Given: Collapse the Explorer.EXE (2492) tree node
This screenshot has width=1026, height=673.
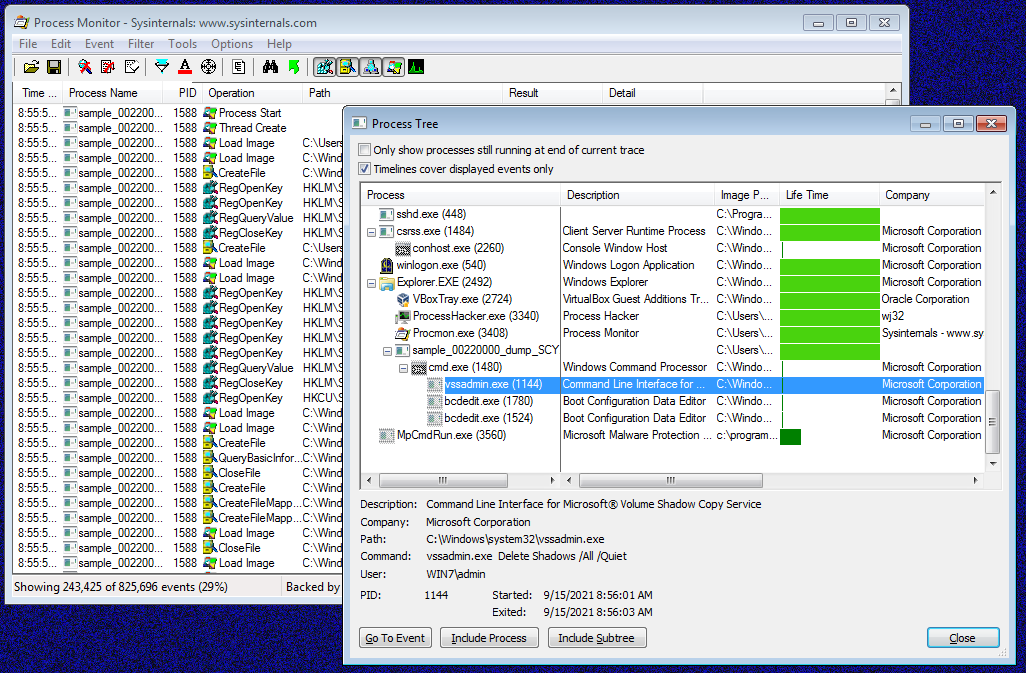Looking at the screenshot, I should click(372, 283).
